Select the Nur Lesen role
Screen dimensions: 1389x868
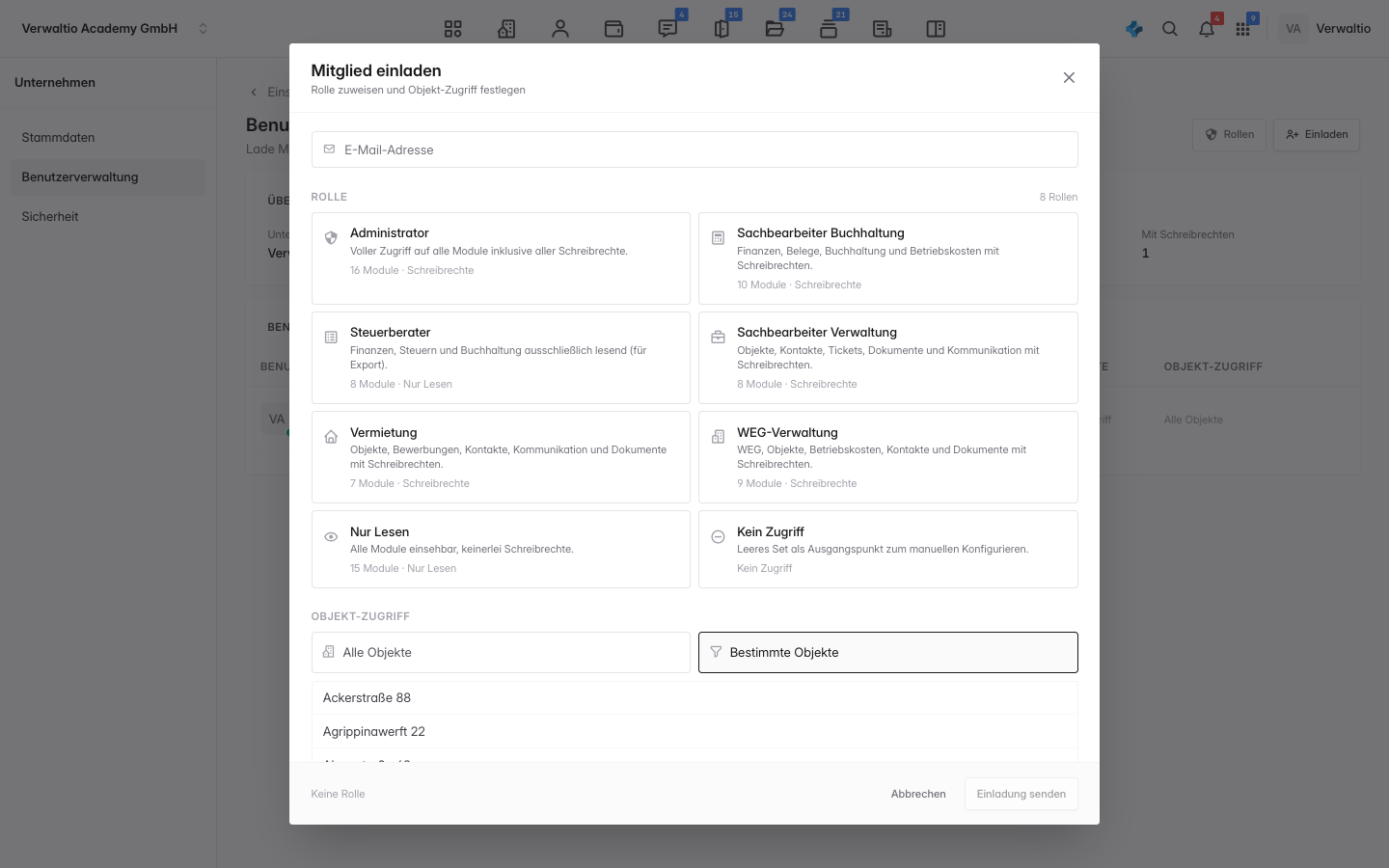click(501, 550)
